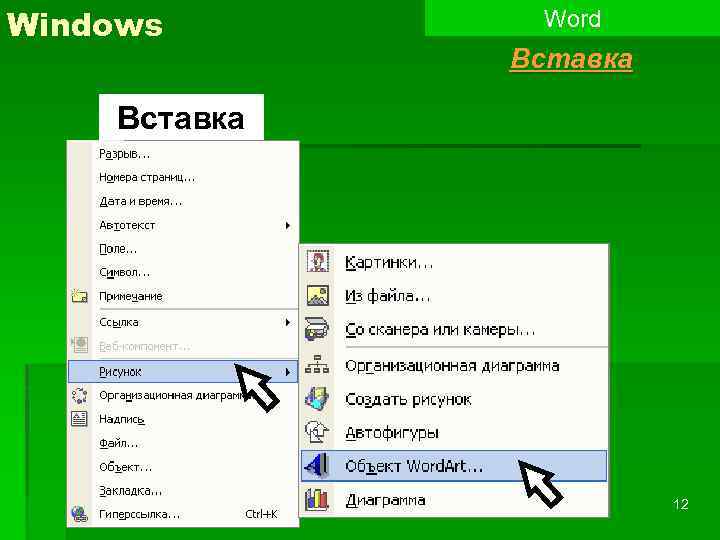
Task: Click the Примечание note icon
Action: tap(79, 297)
